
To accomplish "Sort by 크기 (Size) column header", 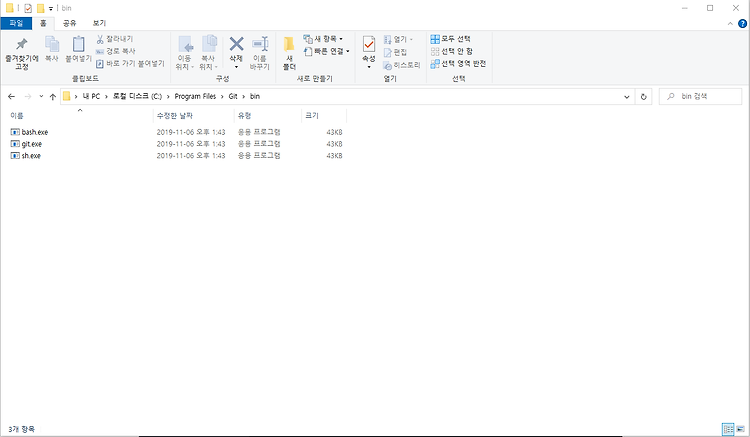I will point(312,116).
